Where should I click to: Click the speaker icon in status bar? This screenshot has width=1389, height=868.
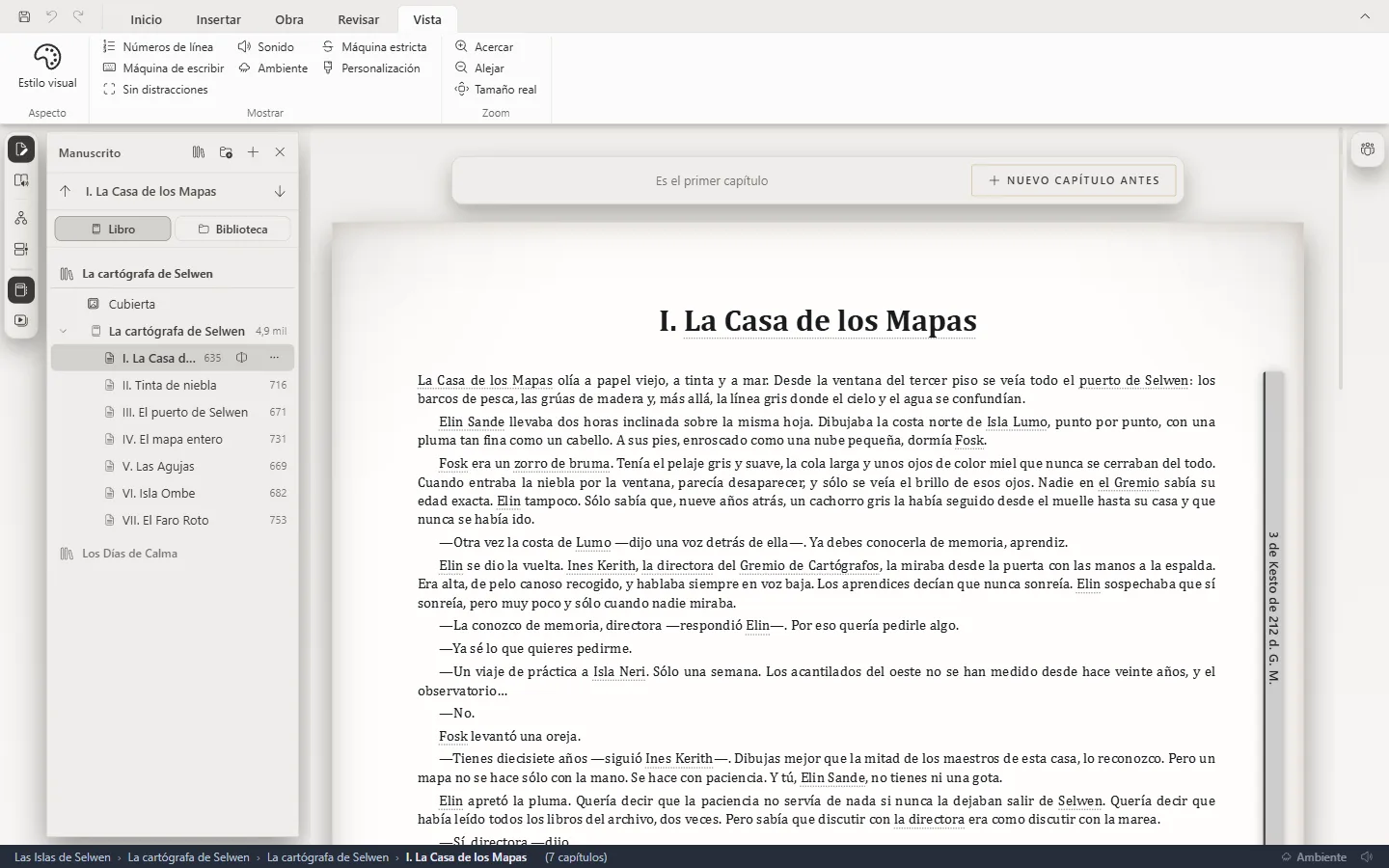click(x=1367, y=856)
